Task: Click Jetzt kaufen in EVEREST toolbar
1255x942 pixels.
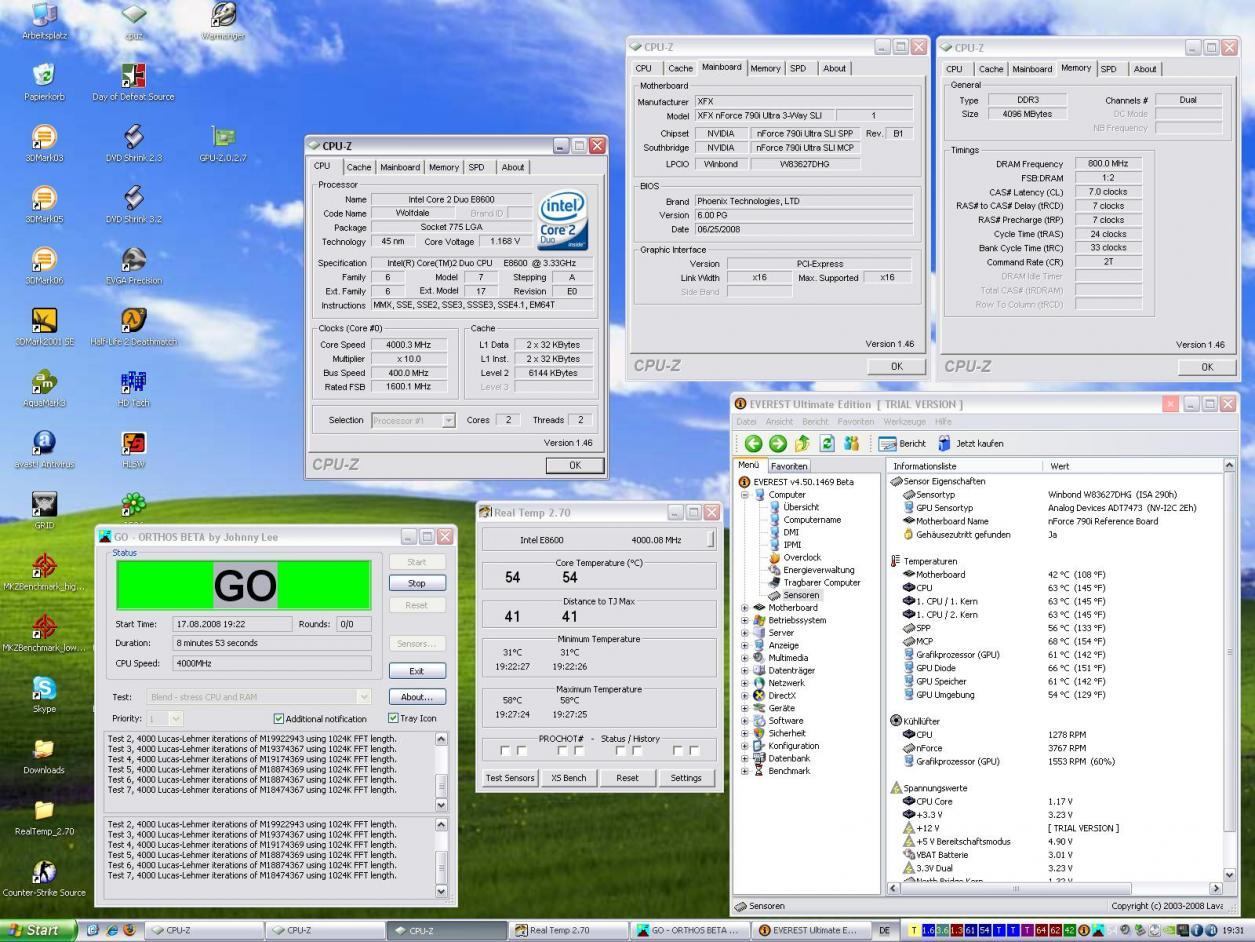Action: (970, 443)
